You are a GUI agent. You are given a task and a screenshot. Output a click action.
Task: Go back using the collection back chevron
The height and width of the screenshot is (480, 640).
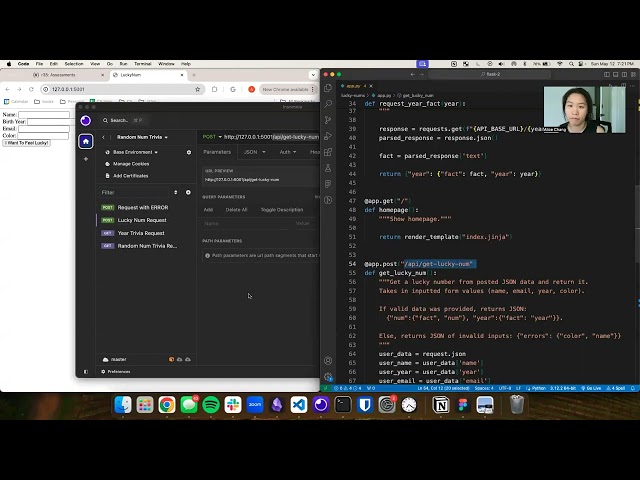click(x=103, y=137)
